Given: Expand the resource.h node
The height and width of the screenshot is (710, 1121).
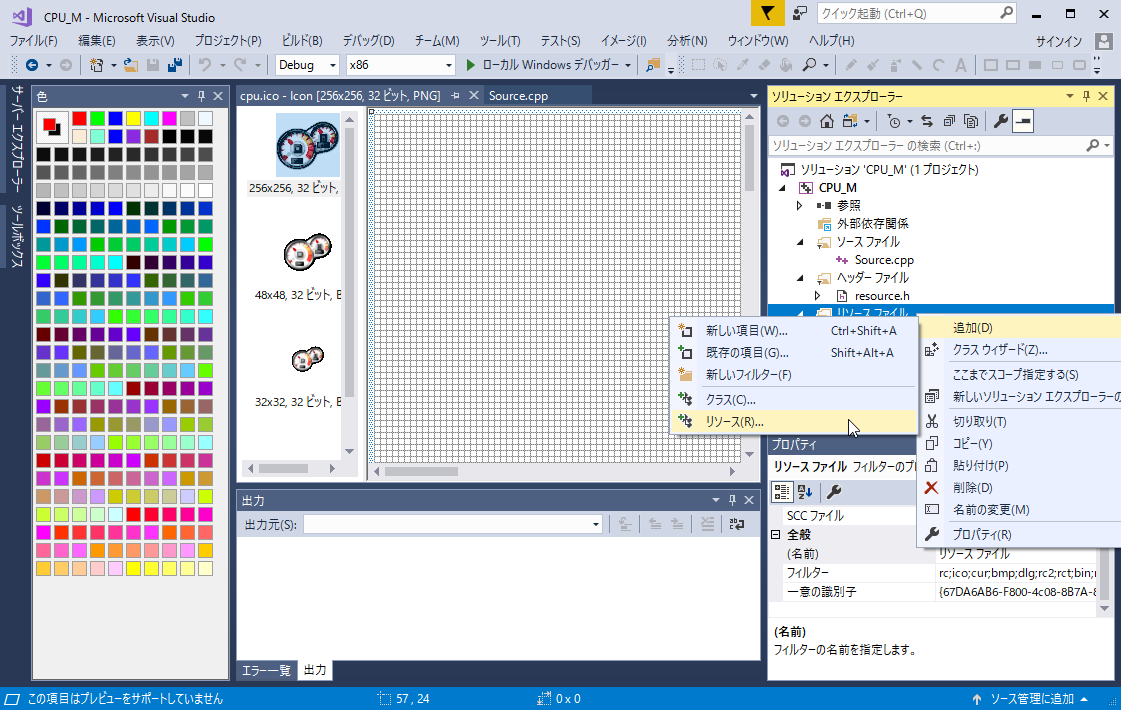Looking at the screenshot, I should (x=818, y=295).
